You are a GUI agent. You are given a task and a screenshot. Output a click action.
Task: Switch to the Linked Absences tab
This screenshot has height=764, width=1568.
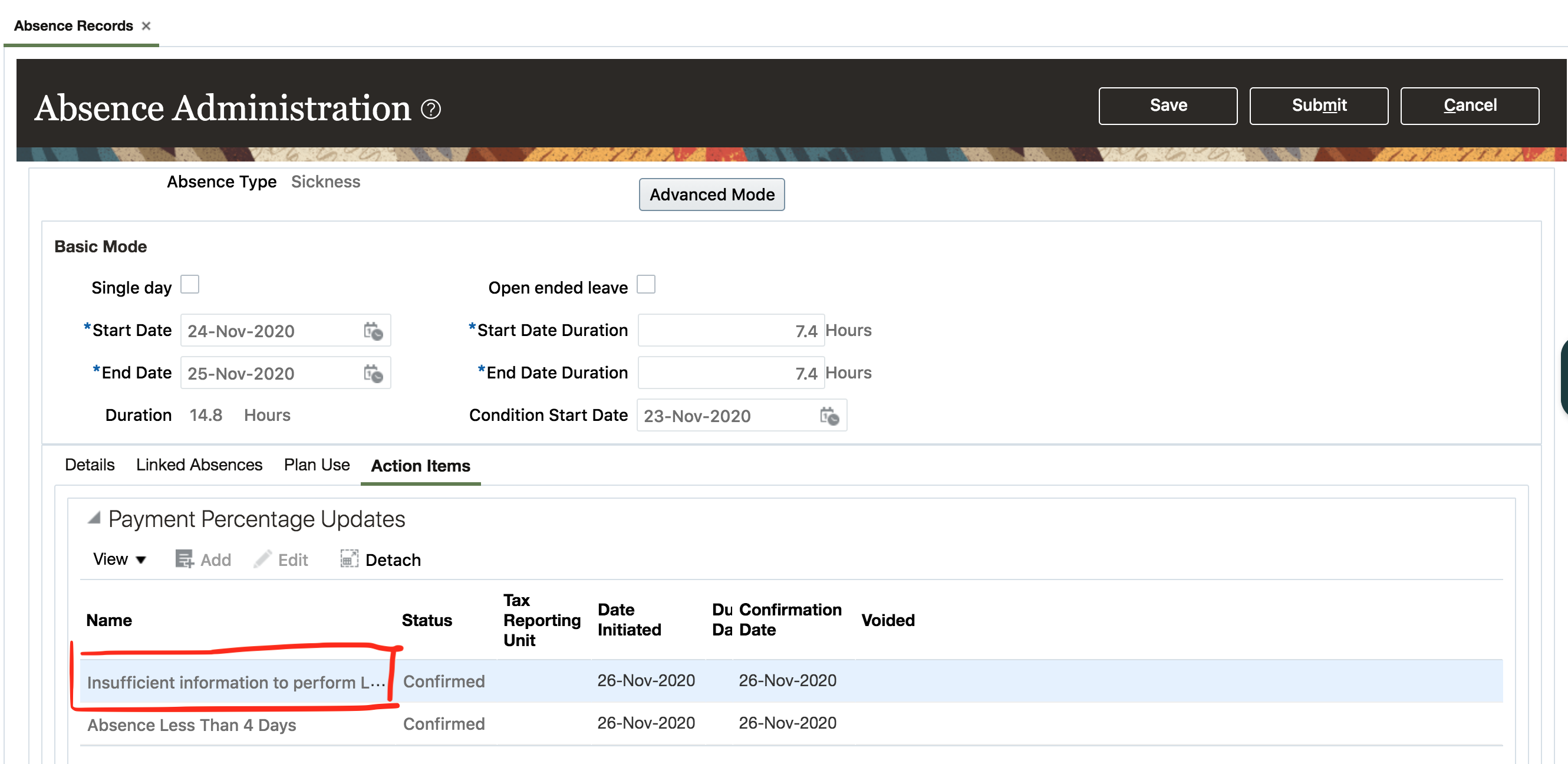199,465
